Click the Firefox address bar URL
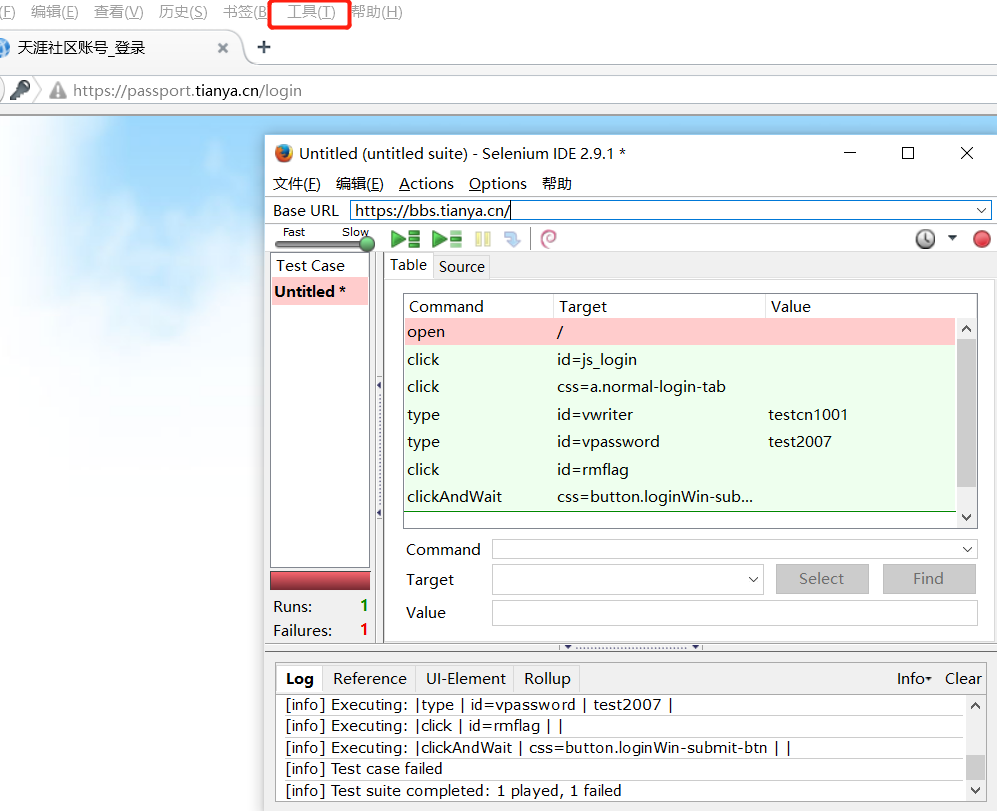Viewport: 997px width, 811px height. (x=188, y=90)
